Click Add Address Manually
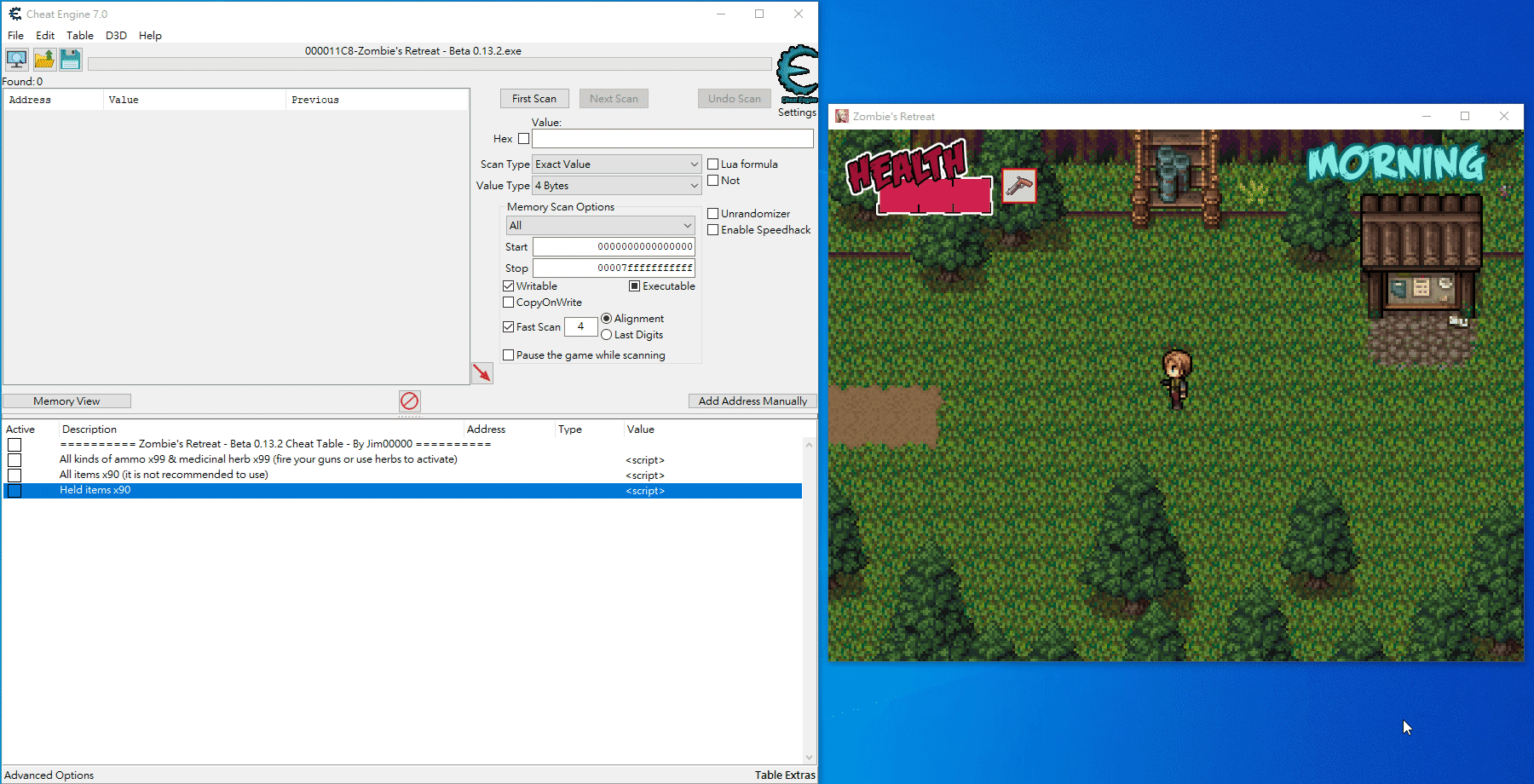1534x784 pixels. tap(753, 401)
